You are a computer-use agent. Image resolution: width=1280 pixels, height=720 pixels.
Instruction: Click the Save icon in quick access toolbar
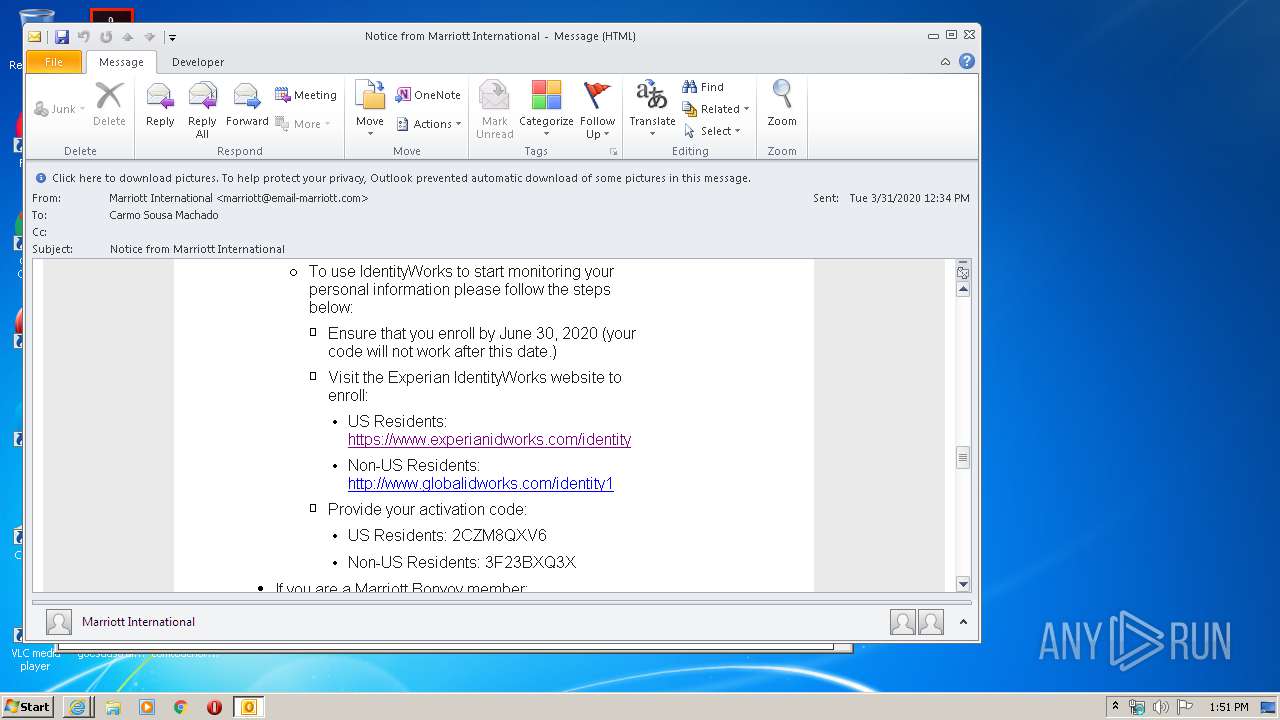(62, 37)
